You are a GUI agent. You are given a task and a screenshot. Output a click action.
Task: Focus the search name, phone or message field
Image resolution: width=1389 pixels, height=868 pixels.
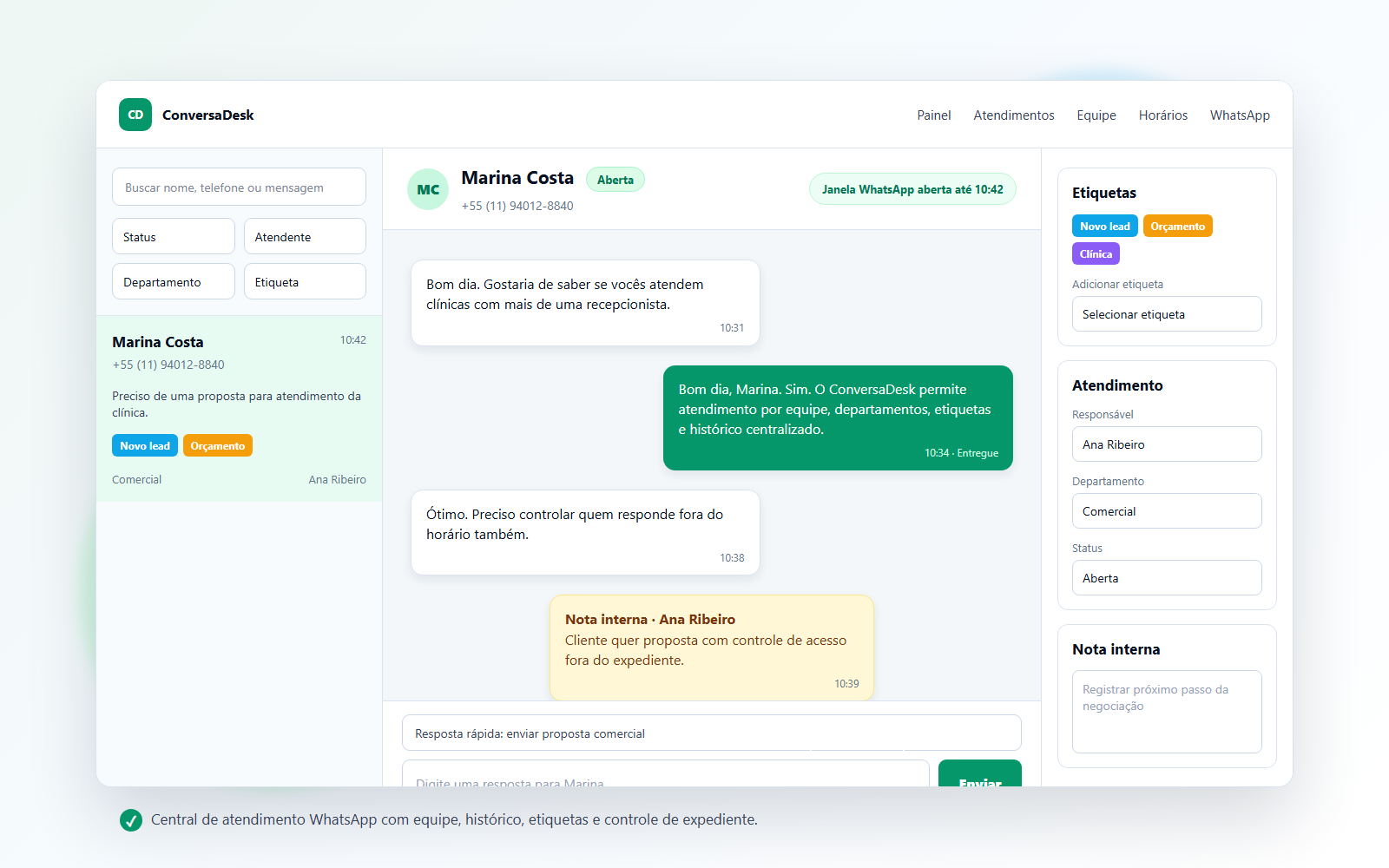pyautogui.click(x=239, y=187)
